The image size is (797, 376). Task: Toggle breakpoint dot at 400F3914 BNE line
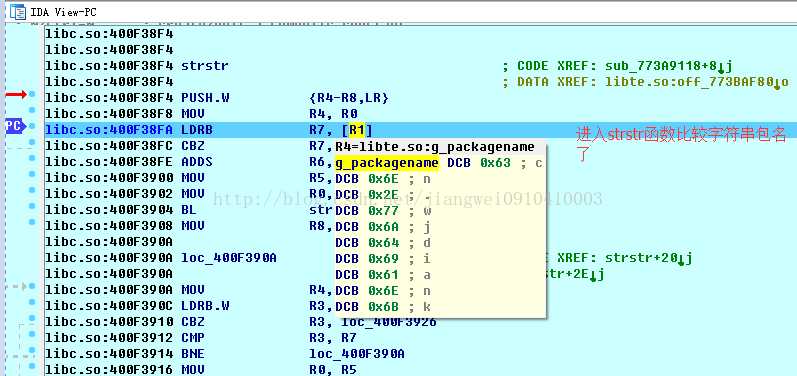pos(32,350)
